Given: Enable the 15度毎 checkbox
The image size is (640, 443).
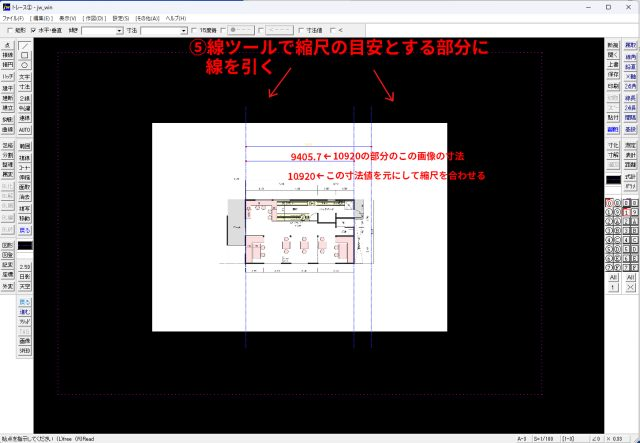Looking at the screenshot, I should point(194,30).
